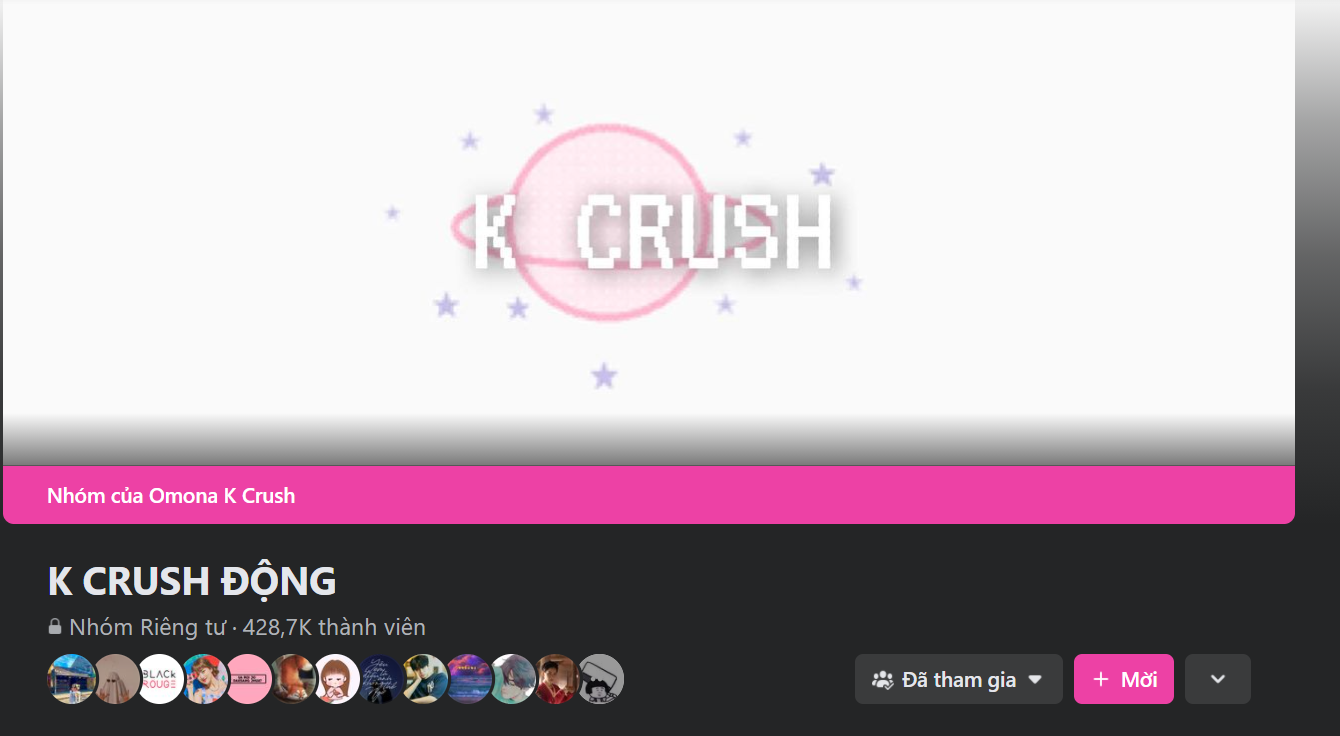Click the 428,7K thành viên members link
Screen dimensions: 1340x736
tap(334, 627)
